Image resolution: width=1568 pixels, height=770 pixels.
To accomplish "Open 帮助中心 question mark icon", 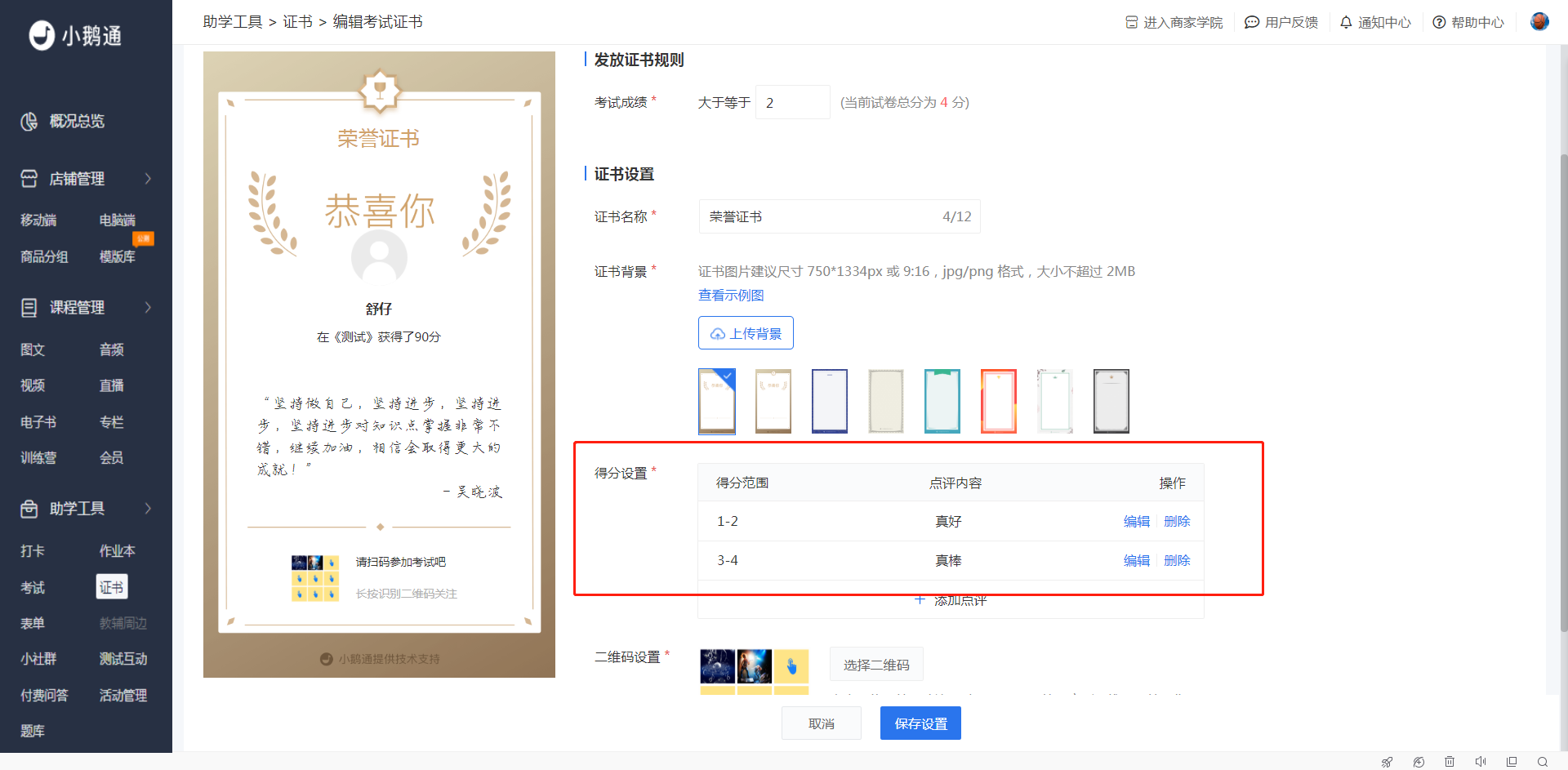I will (x=1439, y=22).
